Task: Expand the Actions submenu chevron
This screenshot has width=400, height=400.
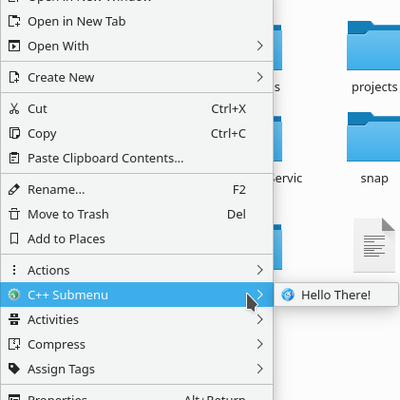Action: [260, 270]
